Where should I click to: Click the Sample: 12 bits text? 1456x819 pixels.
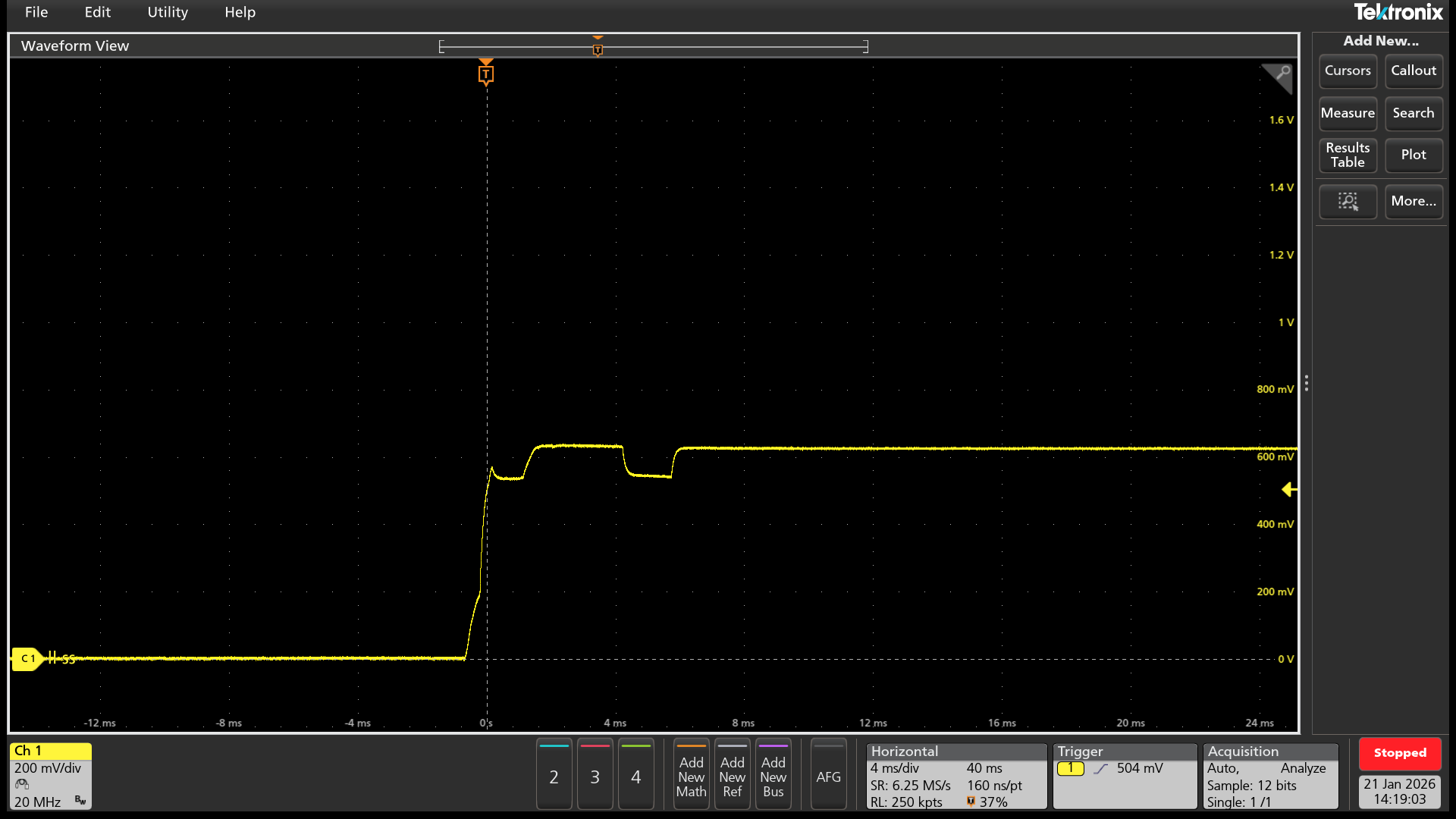1252,786
